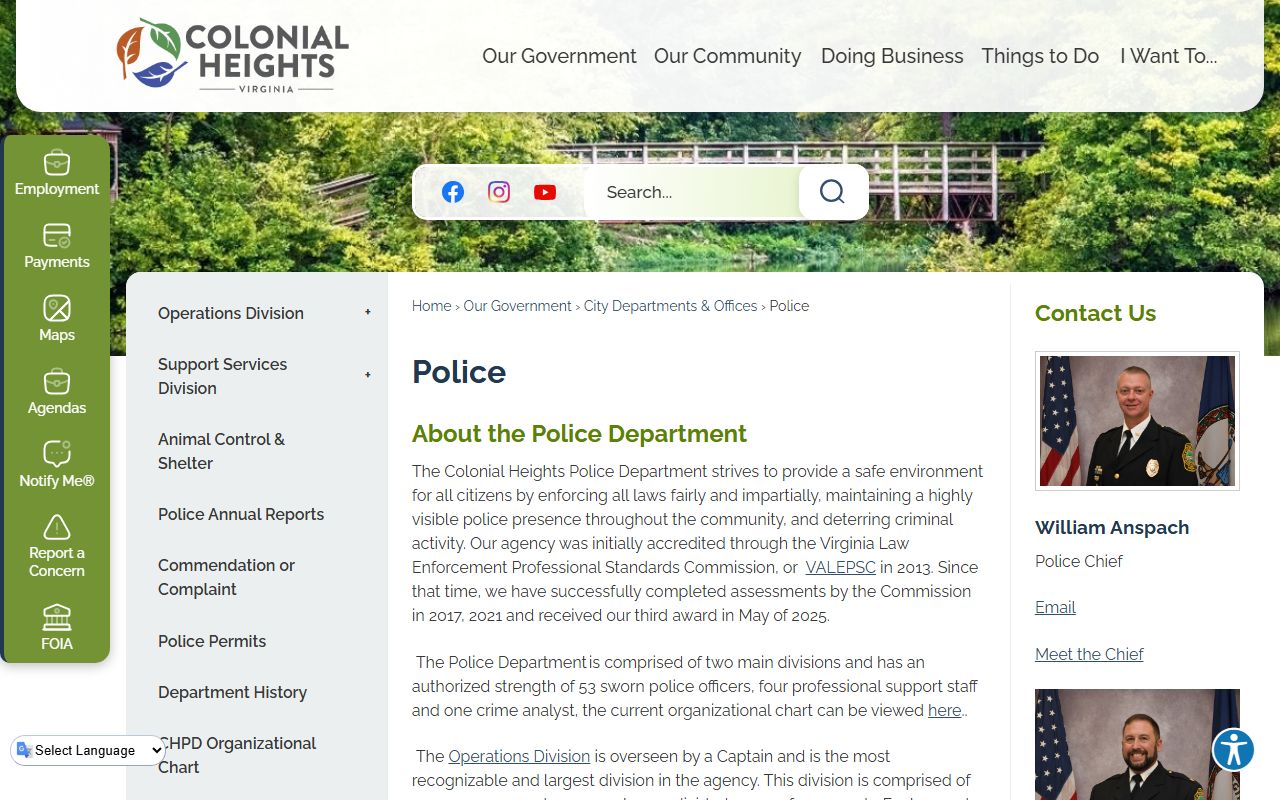Open Police Permits link
The image size is (1280, 800).
[x=212, y=641]
